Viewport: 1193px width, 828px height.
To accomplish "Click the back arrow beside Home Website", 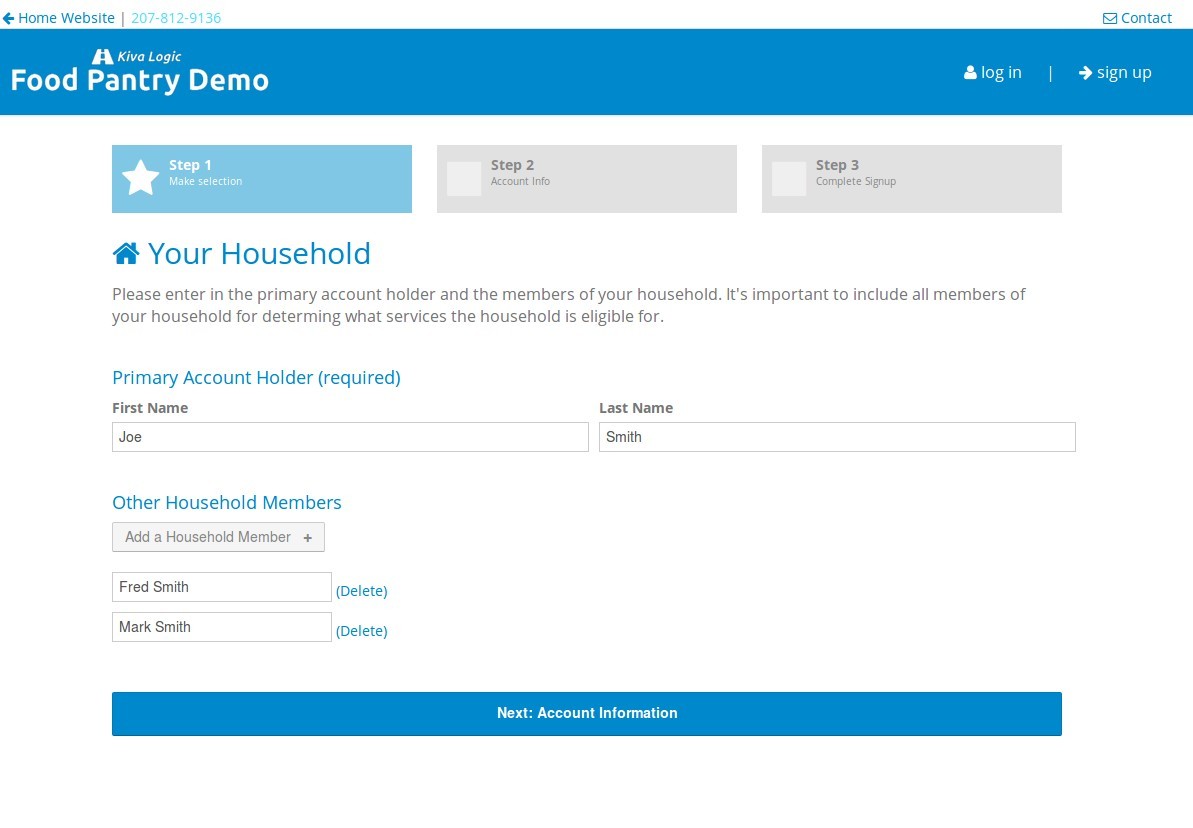I will (x=8, y=18).
